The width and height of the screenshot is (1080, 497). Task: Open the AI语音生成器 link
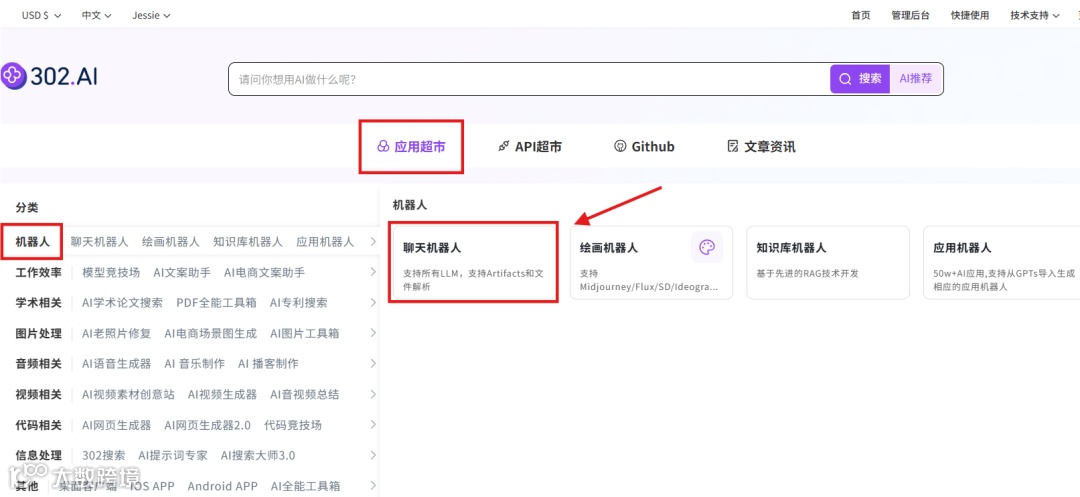coord(116,363)
